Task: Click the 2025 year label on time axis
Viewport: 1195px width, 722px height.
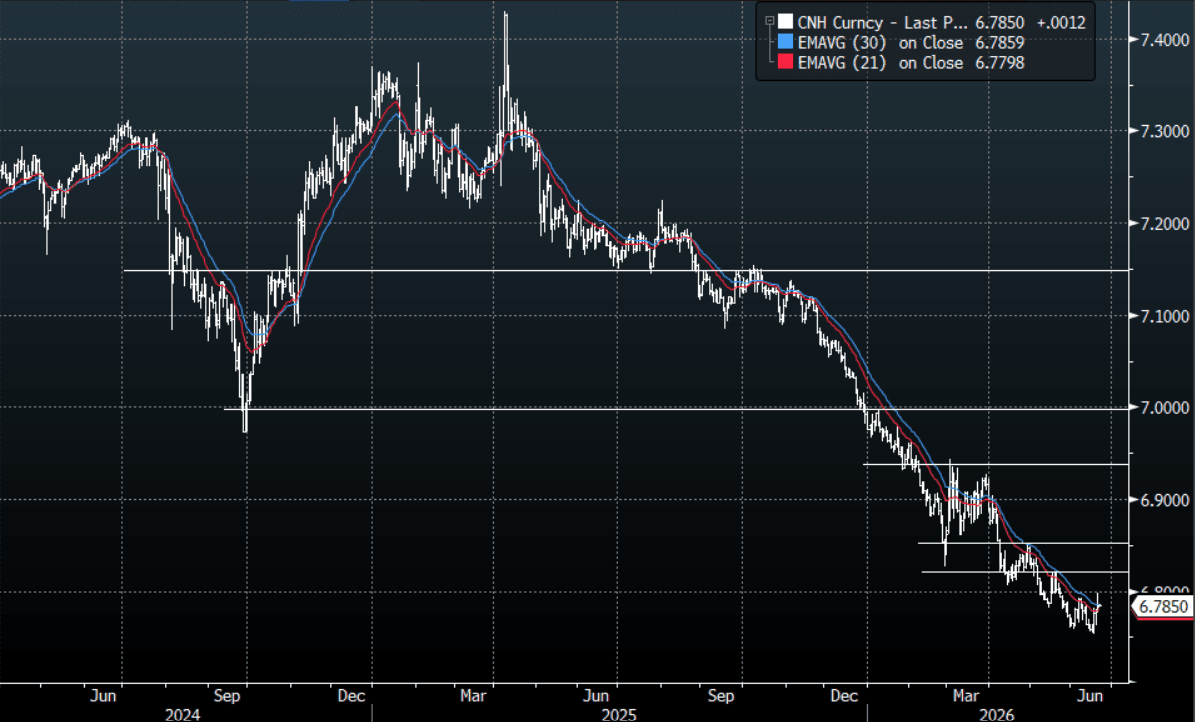Action: [619, 714]
